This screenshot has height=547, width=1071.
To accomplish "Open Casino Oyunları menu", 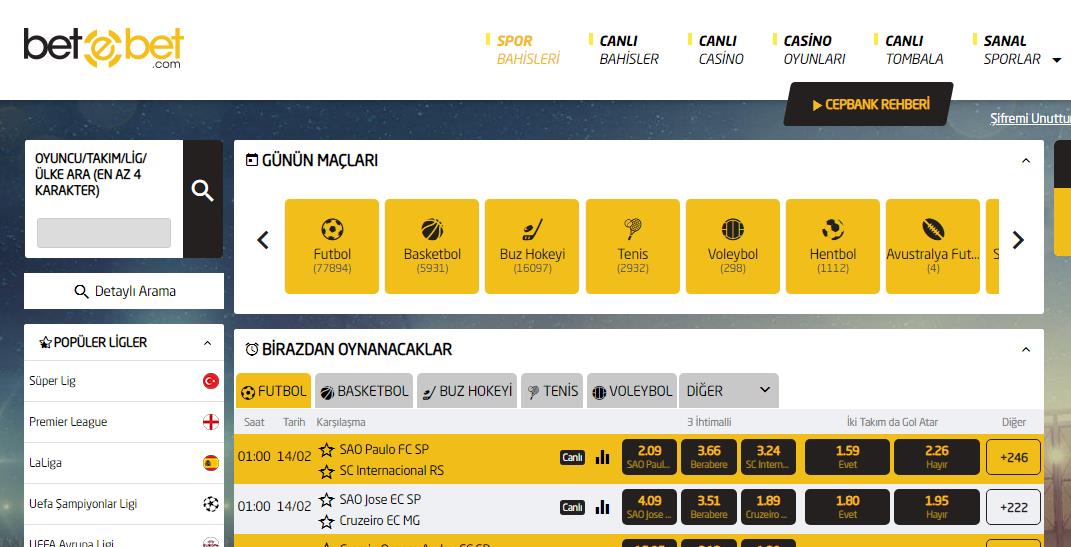I will click(814, 50).
